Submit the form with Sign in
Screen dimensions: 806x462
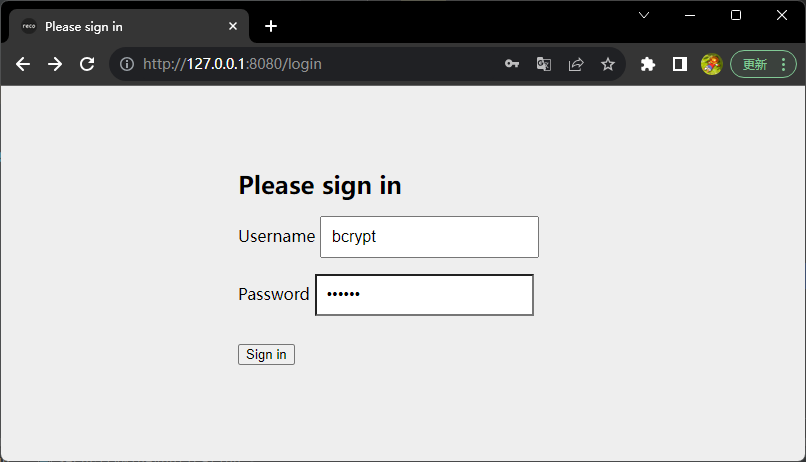point(266,355)
